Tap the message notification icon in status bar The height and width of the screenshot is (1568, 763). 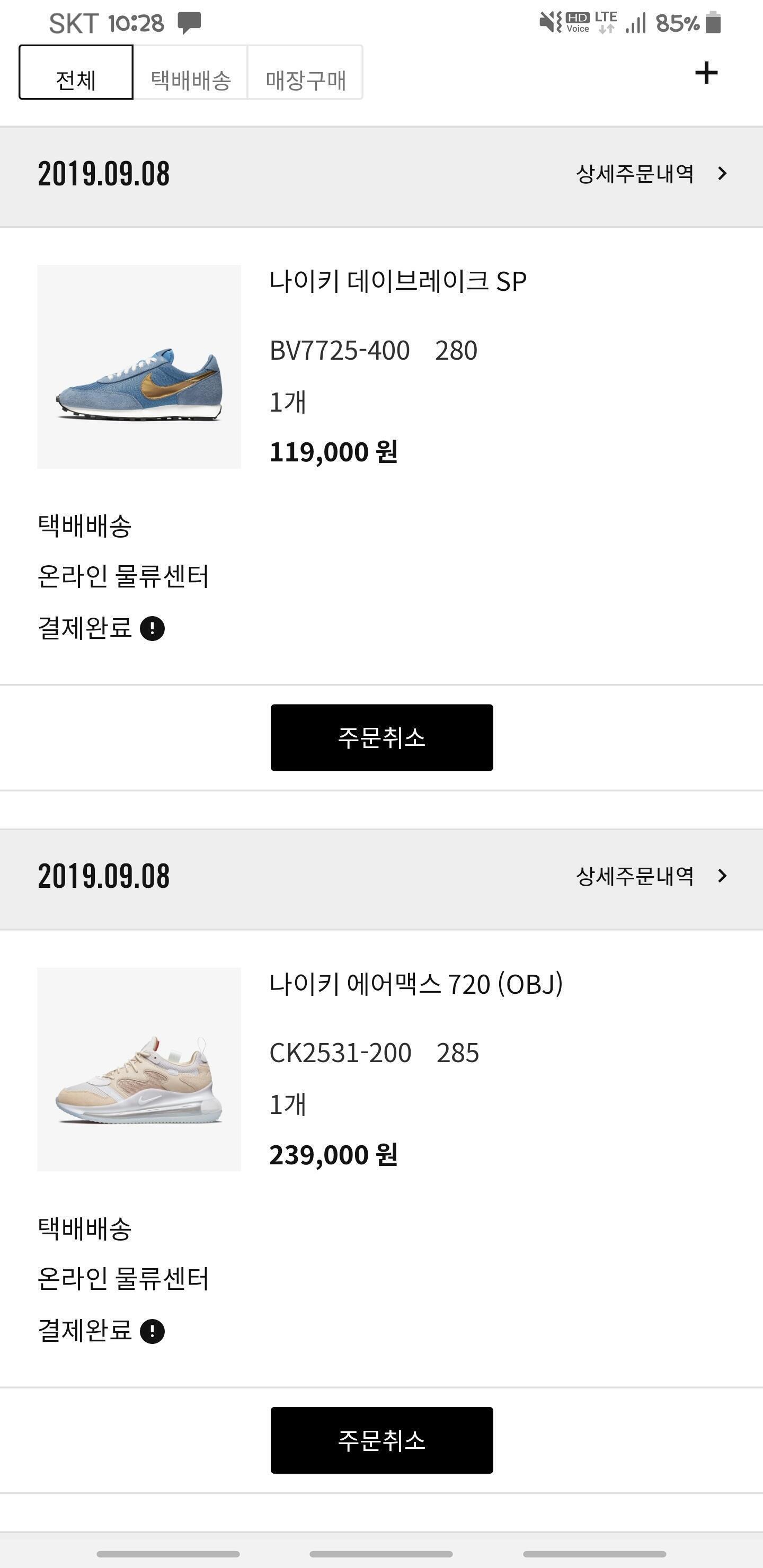point(189,23)
